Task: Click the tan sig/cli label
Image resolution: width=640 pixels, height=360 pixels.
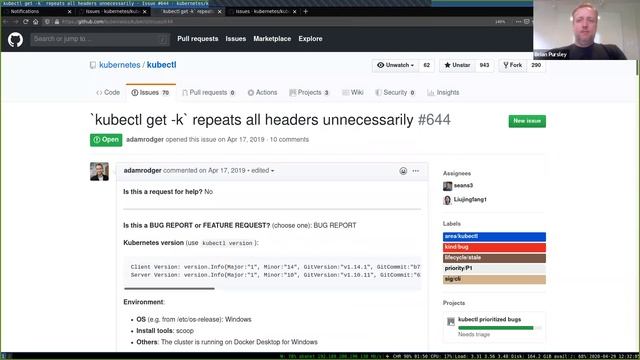Action: (x=494, y=279)
